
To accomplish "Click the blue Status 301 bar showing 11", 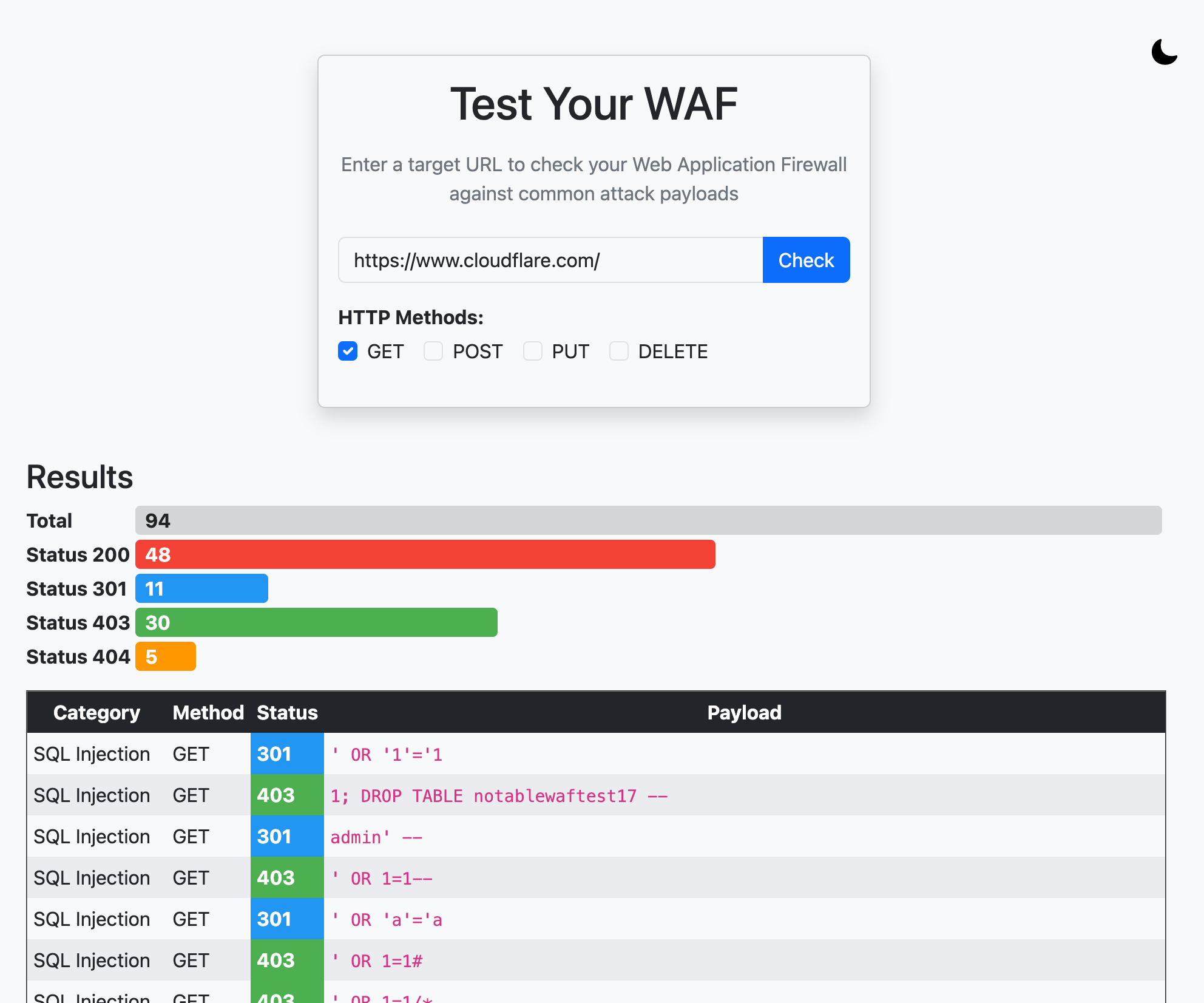I will click(201, 588).
